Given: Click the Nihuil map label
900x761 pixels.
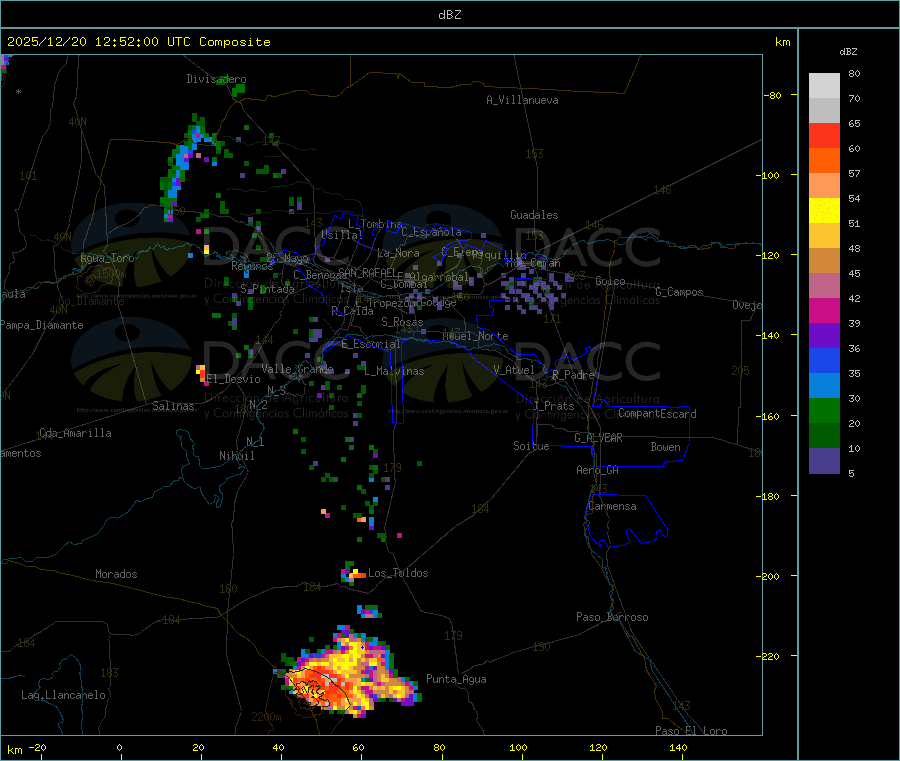Looking at the screenshot, I should click(x=237, y=456).
